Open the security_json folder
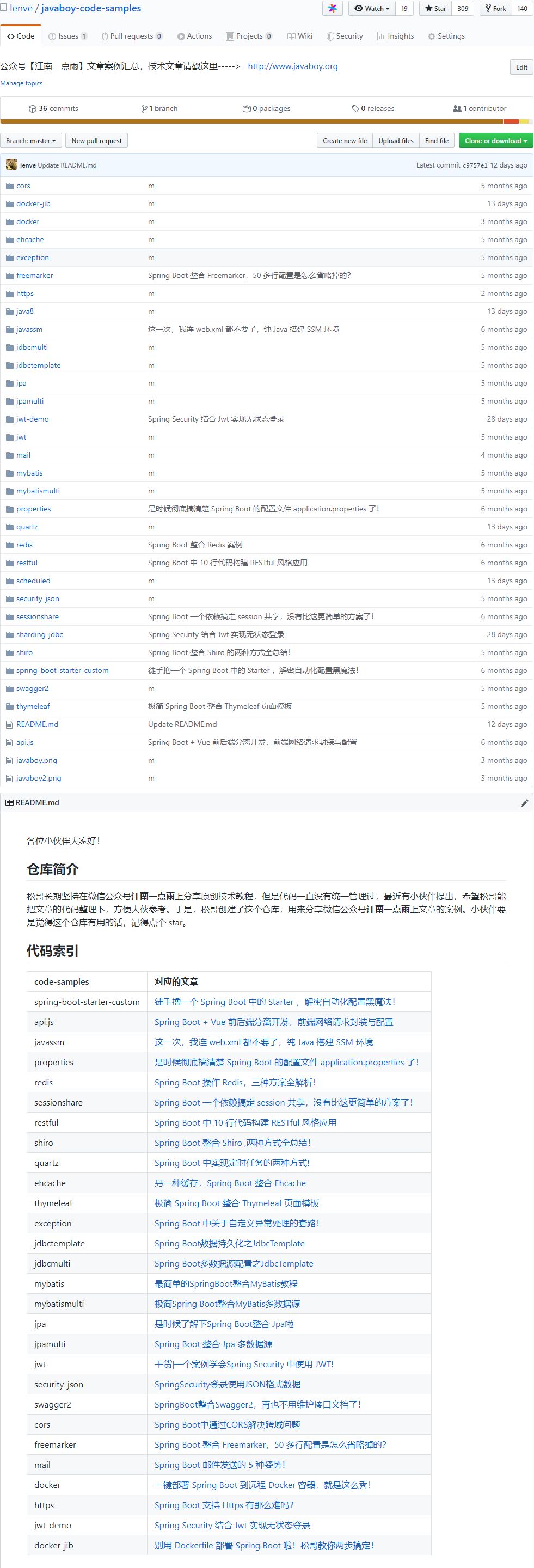534x1568 pixels. tap(38, 599)
